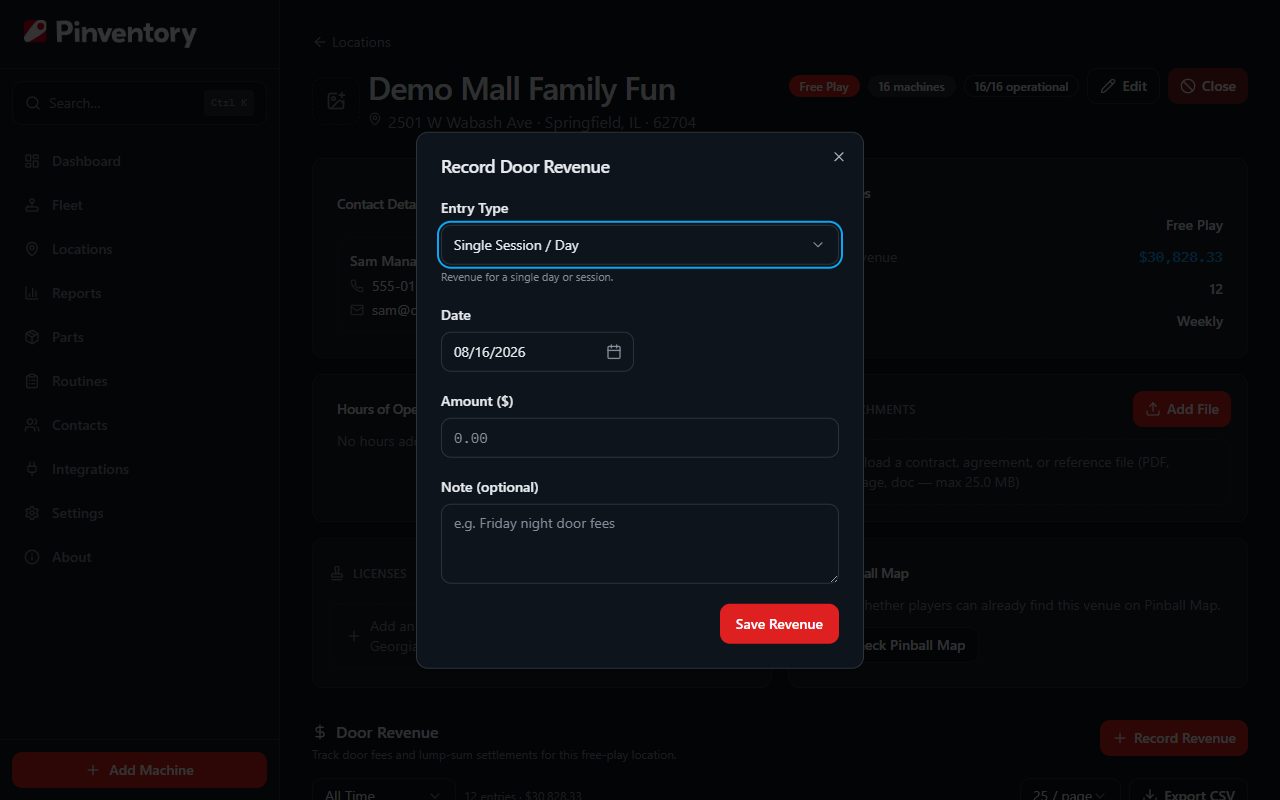Click Export CSV button

coord(1188,794)
